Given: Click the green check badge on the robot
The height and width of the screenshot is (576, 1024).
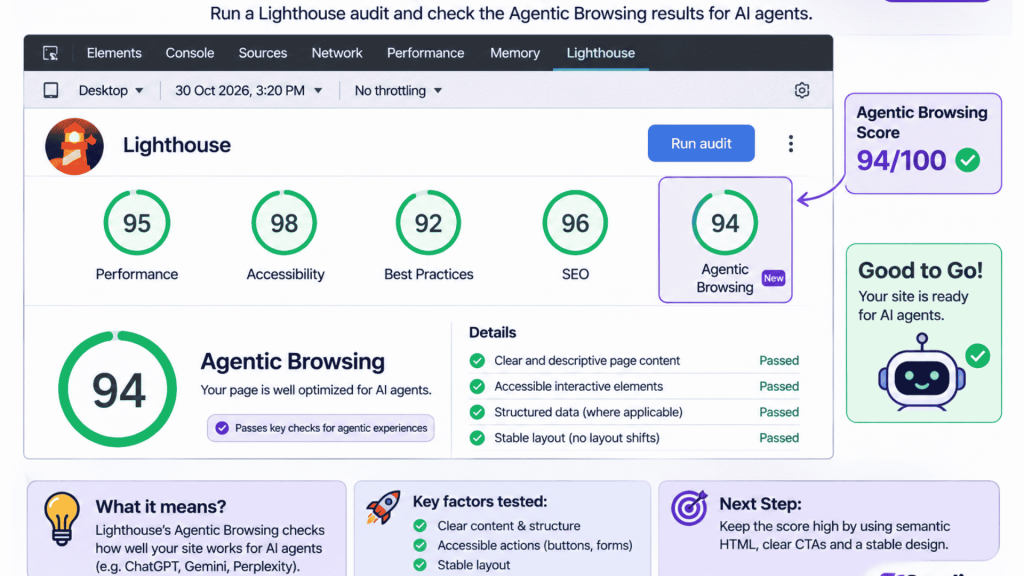Looking at the screenshot, I should click(x=978, y=356).
